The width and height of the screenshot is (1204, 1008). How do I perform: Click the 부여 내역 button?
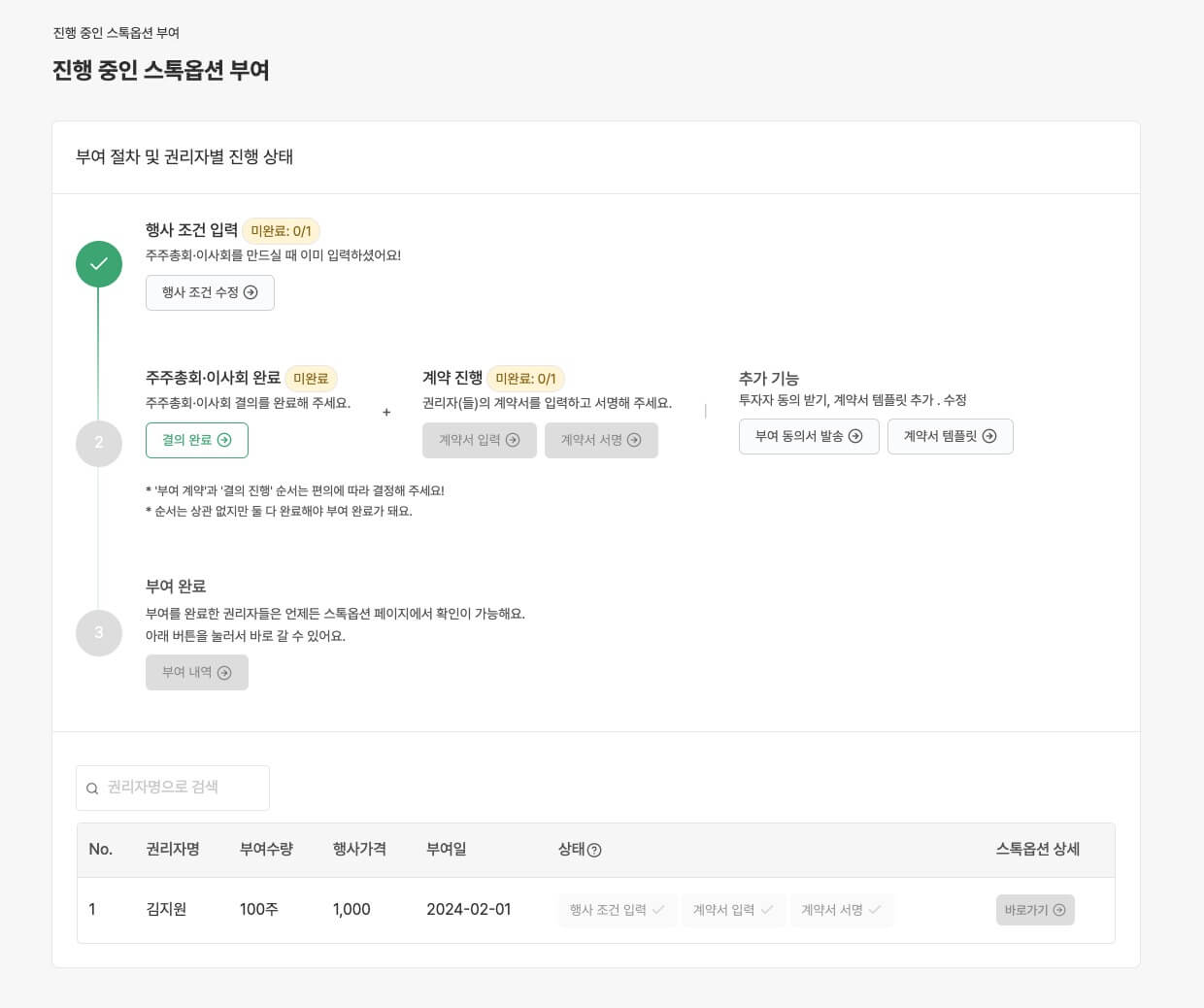click(x=197, y=672)
